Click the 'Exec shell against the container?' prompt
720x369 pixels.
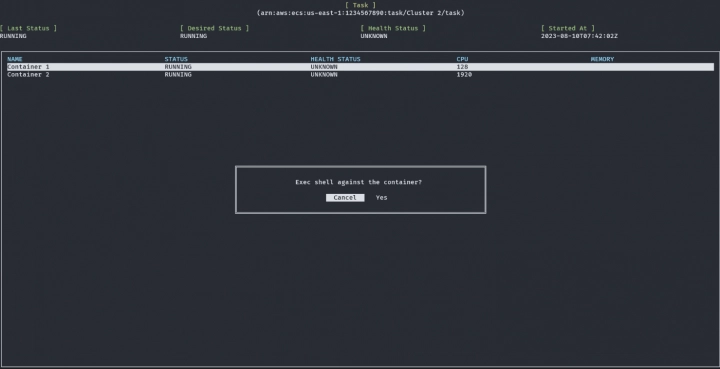coord(358,182)
